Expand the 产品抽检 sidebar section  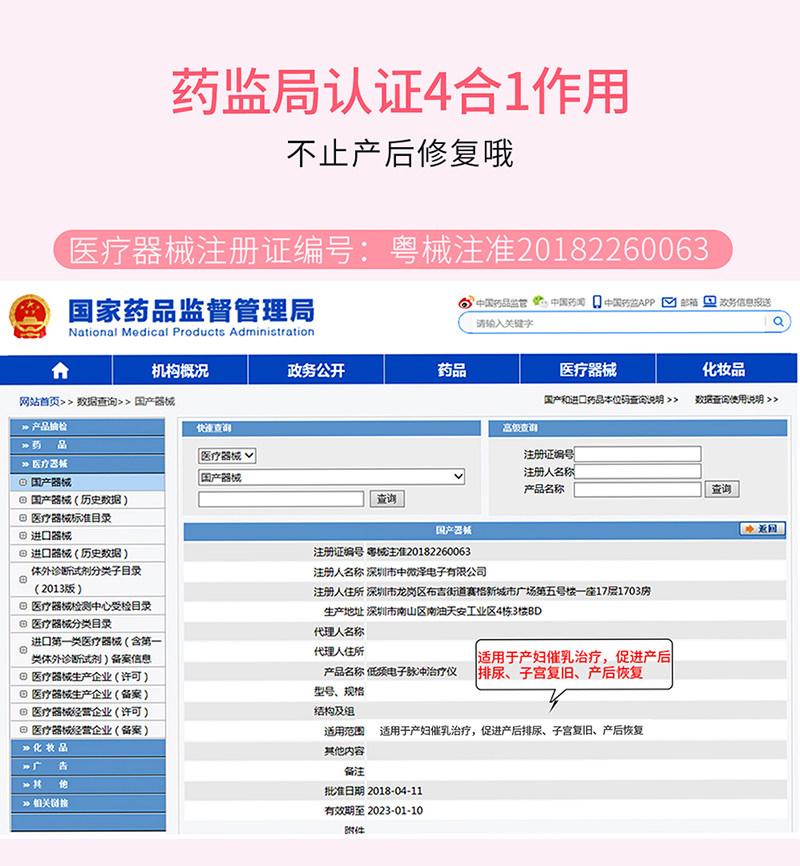(x=87, y=426)
